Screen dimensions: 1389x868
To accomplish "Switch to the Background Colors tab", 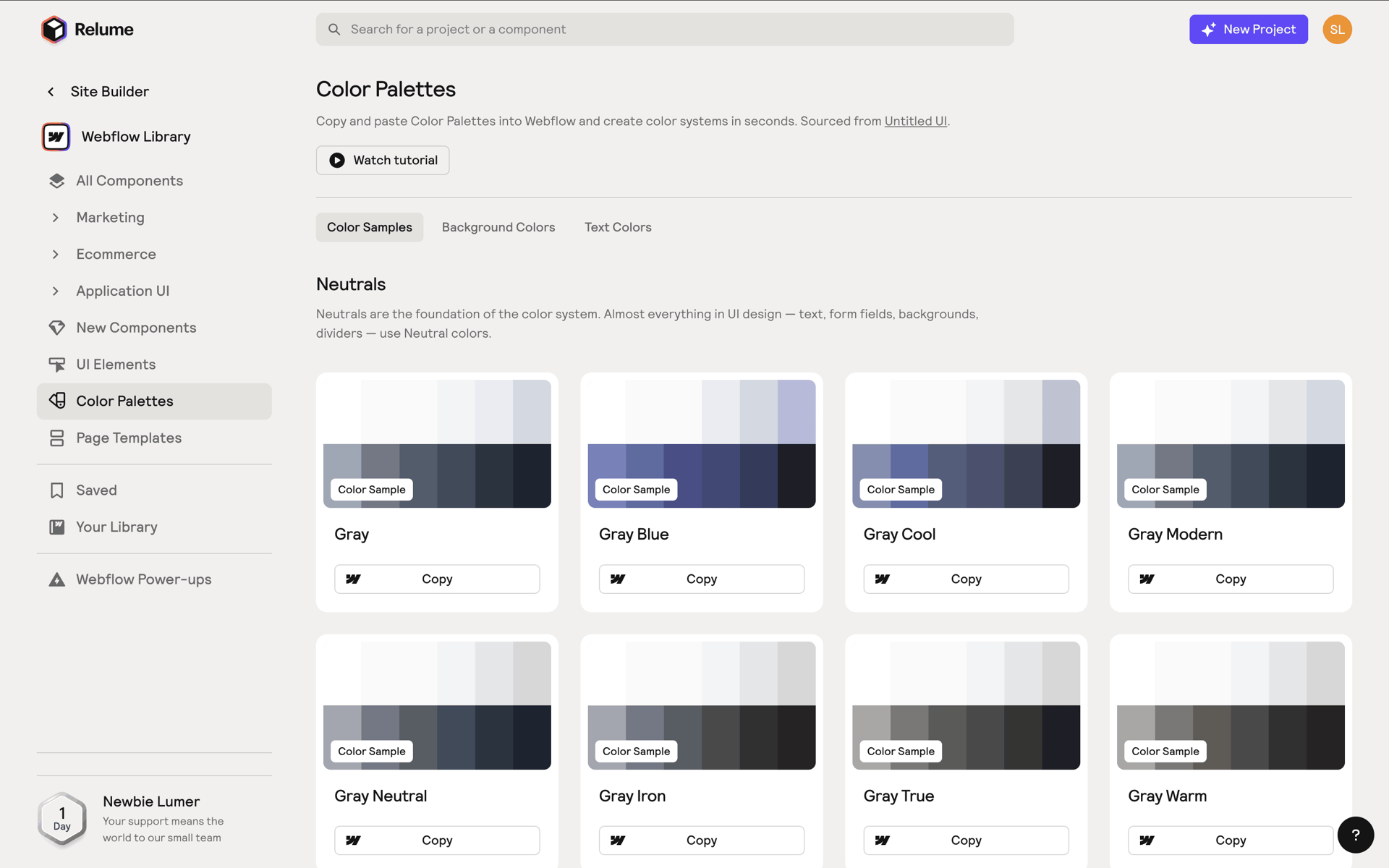I will [498, 227].
